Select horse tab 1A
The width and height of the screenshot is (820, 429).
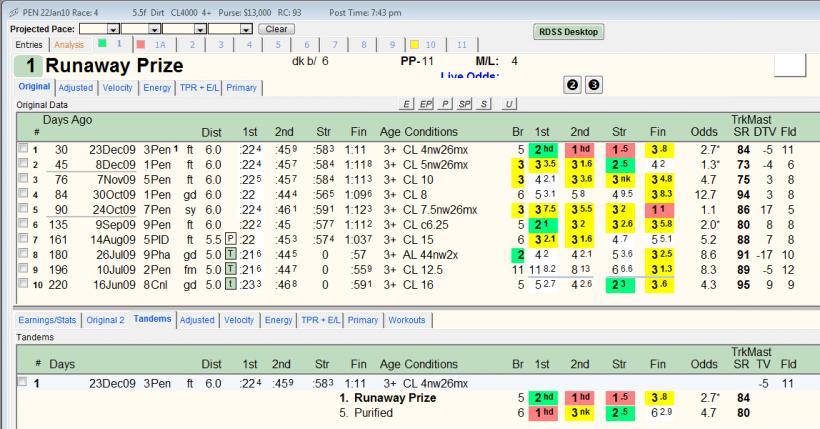(155, 44)
